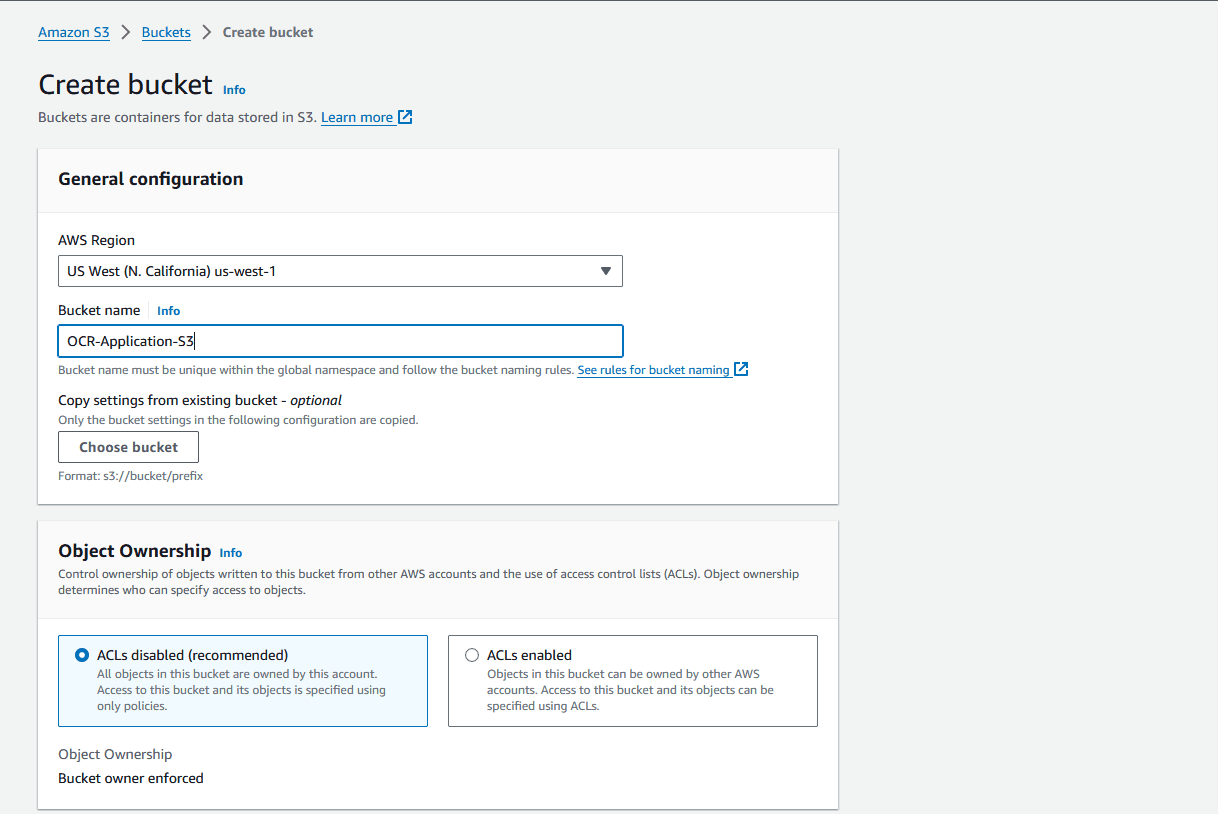Click the Info link next to Bucket name

click(x=169, y=311)
